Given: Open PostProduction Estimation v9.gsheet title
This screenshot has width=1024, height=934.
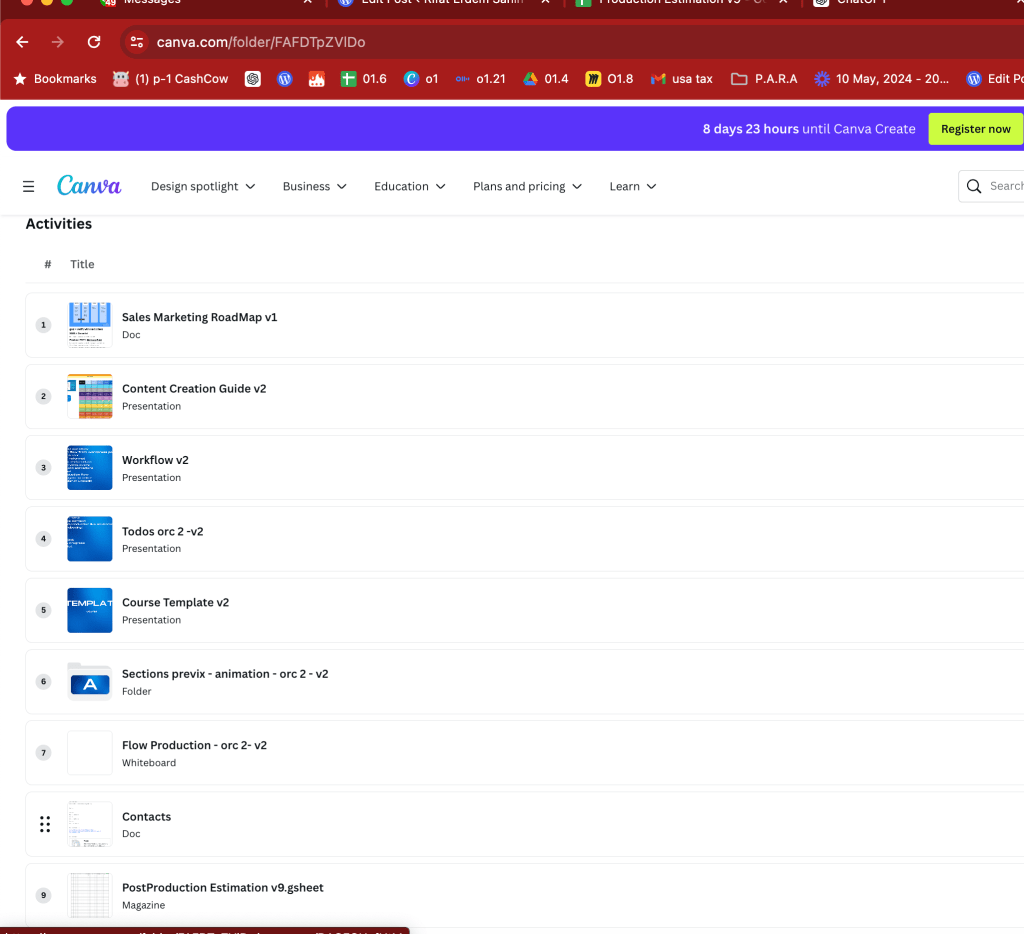Looking at the screenshot, I should click(x=223, y=888).
